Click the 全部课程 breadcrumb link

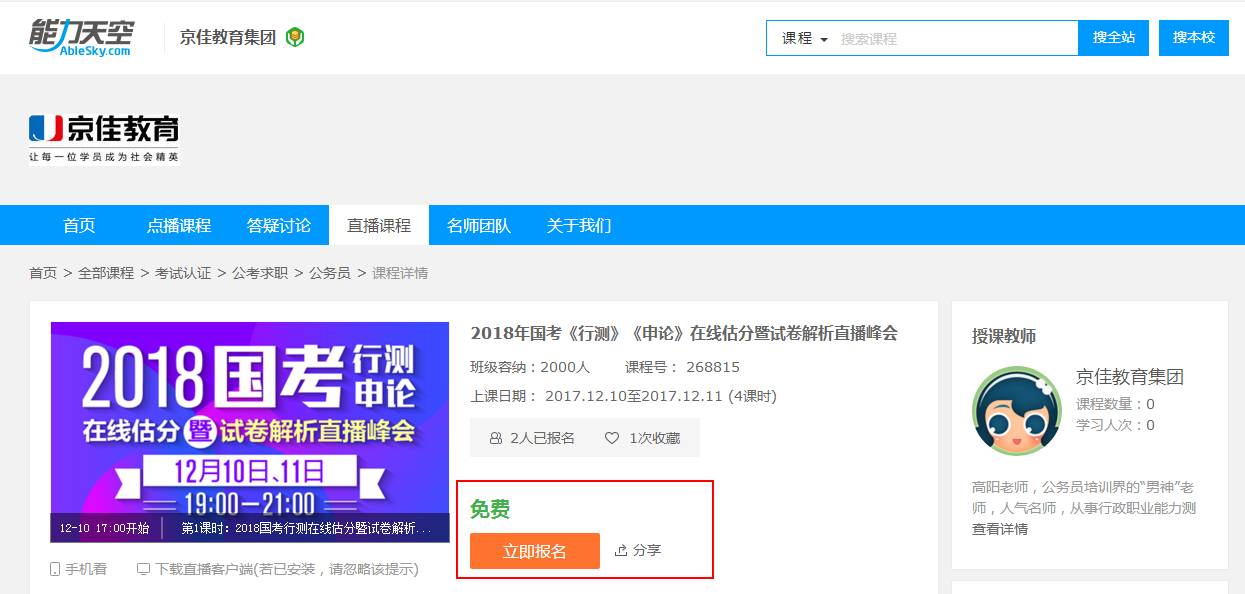(106, 273)
